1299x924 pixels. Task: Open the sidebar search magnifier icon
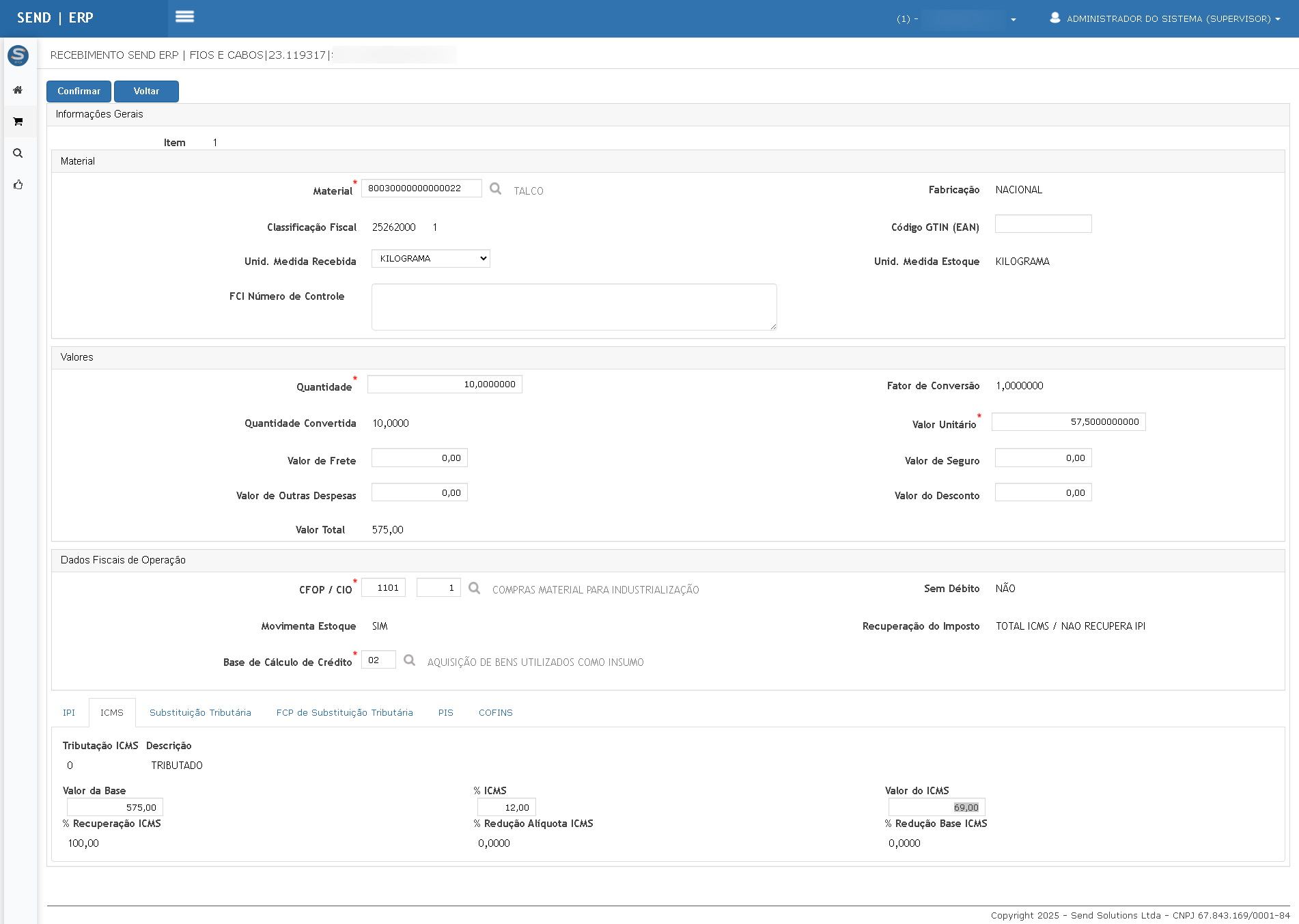coord(18,153)
